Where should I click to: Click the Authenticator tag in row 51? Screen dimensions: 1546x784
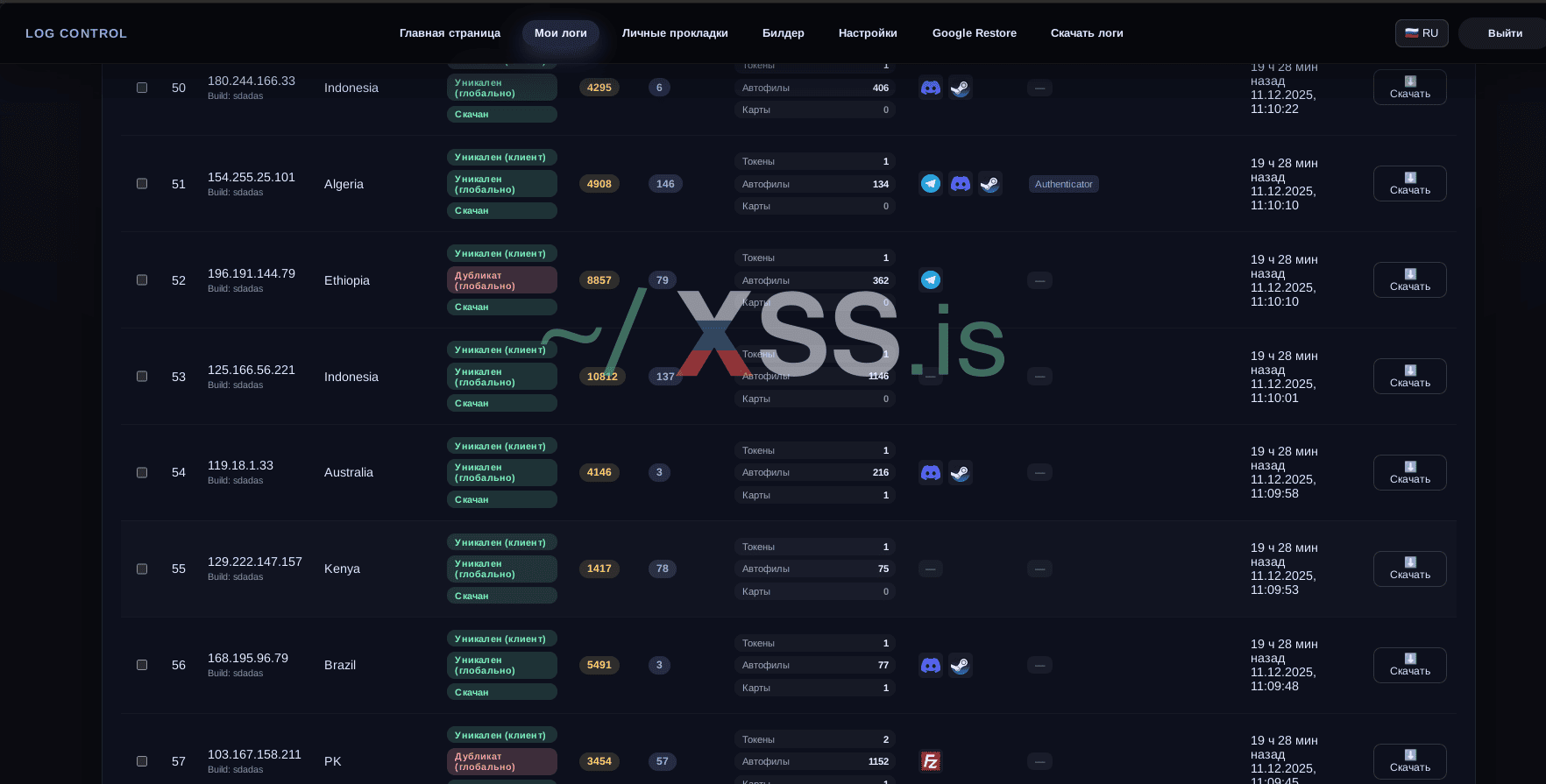click(1064, 184)
